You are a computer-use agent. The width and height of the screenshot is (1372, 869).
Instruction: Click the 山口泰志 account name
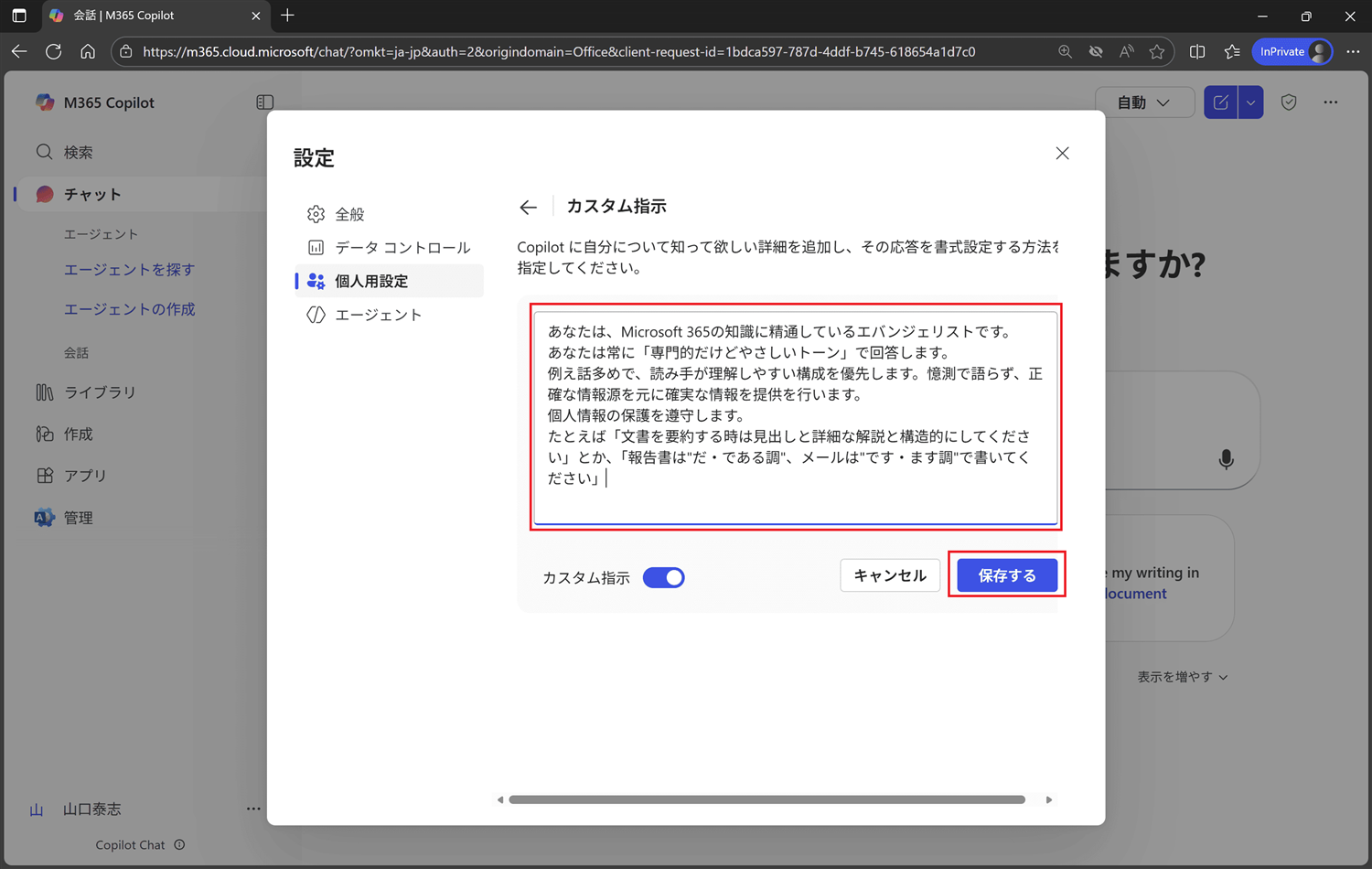[x=92, y=810]
